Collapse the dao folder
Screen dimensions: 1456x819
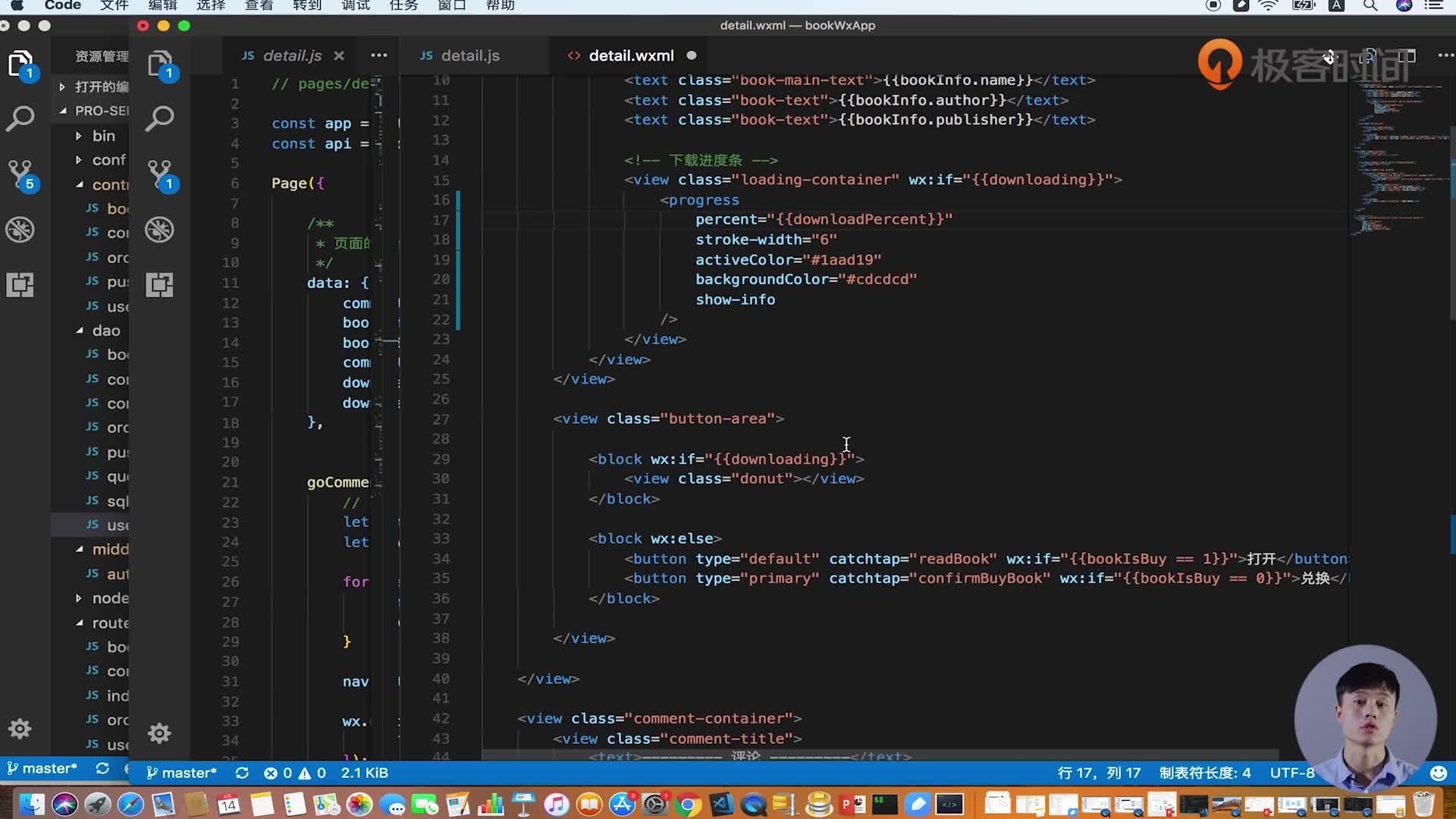click(x=106, y=331)
